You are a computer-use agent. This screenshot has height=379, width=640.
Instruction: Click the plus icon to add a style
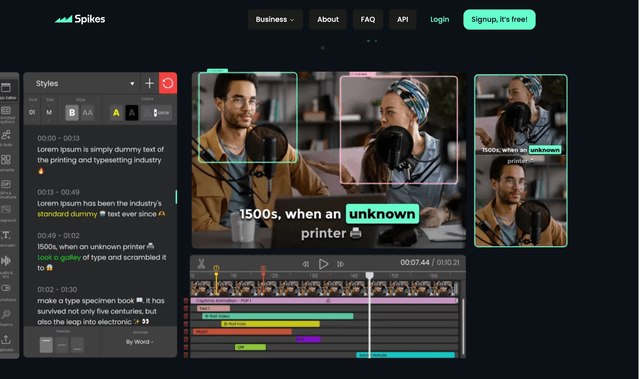(x=149, y=83)
